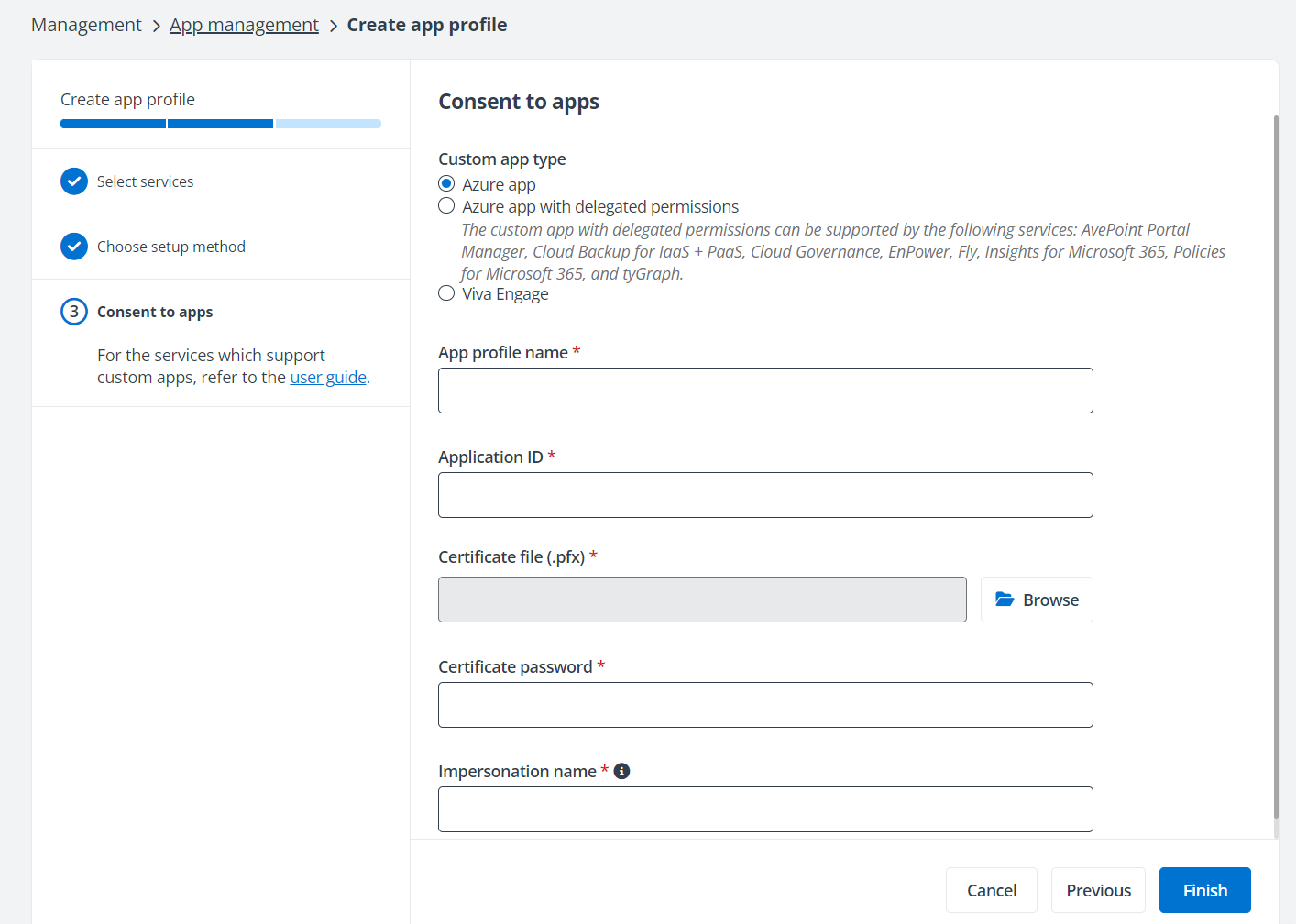Click the Certificate password field
Viewport: 1296px width, 924px height.
[765, 704]
